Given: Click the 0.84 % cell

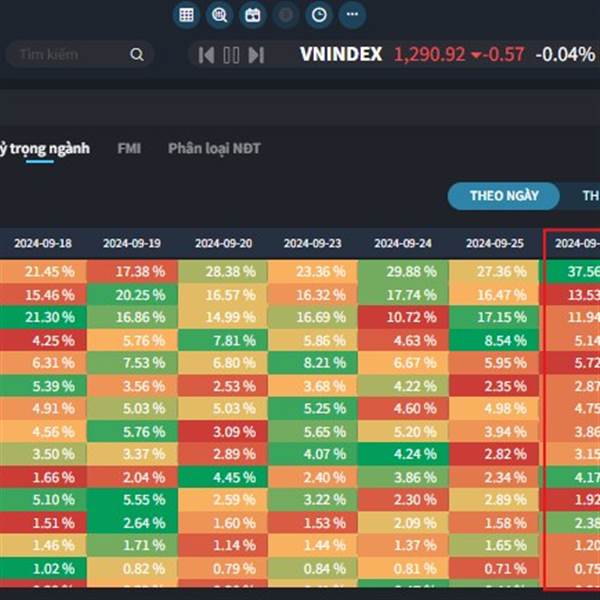Looking at the screenshot, I should click(313, 568).
